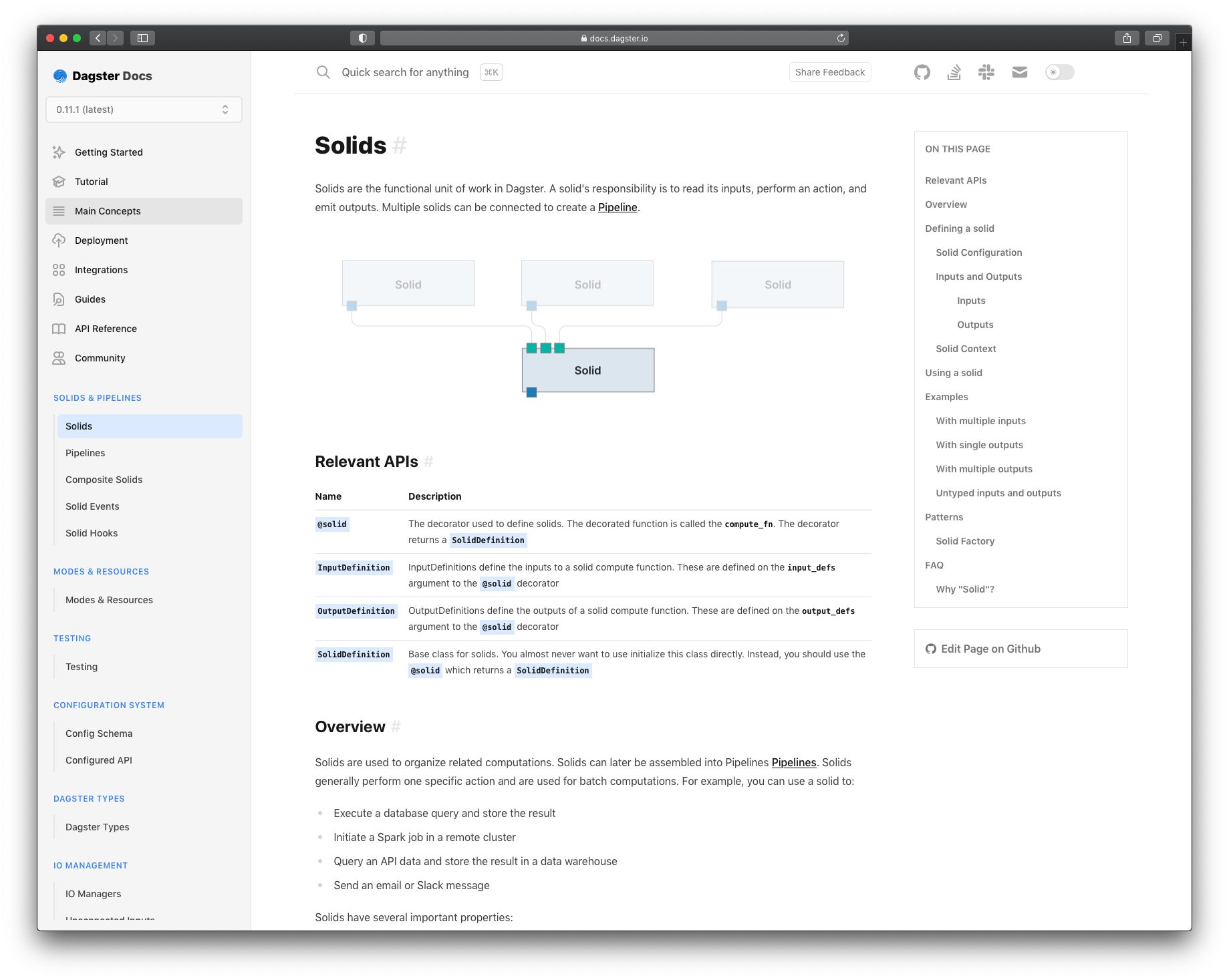Jump to Inputs and Outputs in outline
Viewport: 1229px width, 980px height.
[979, 277]
